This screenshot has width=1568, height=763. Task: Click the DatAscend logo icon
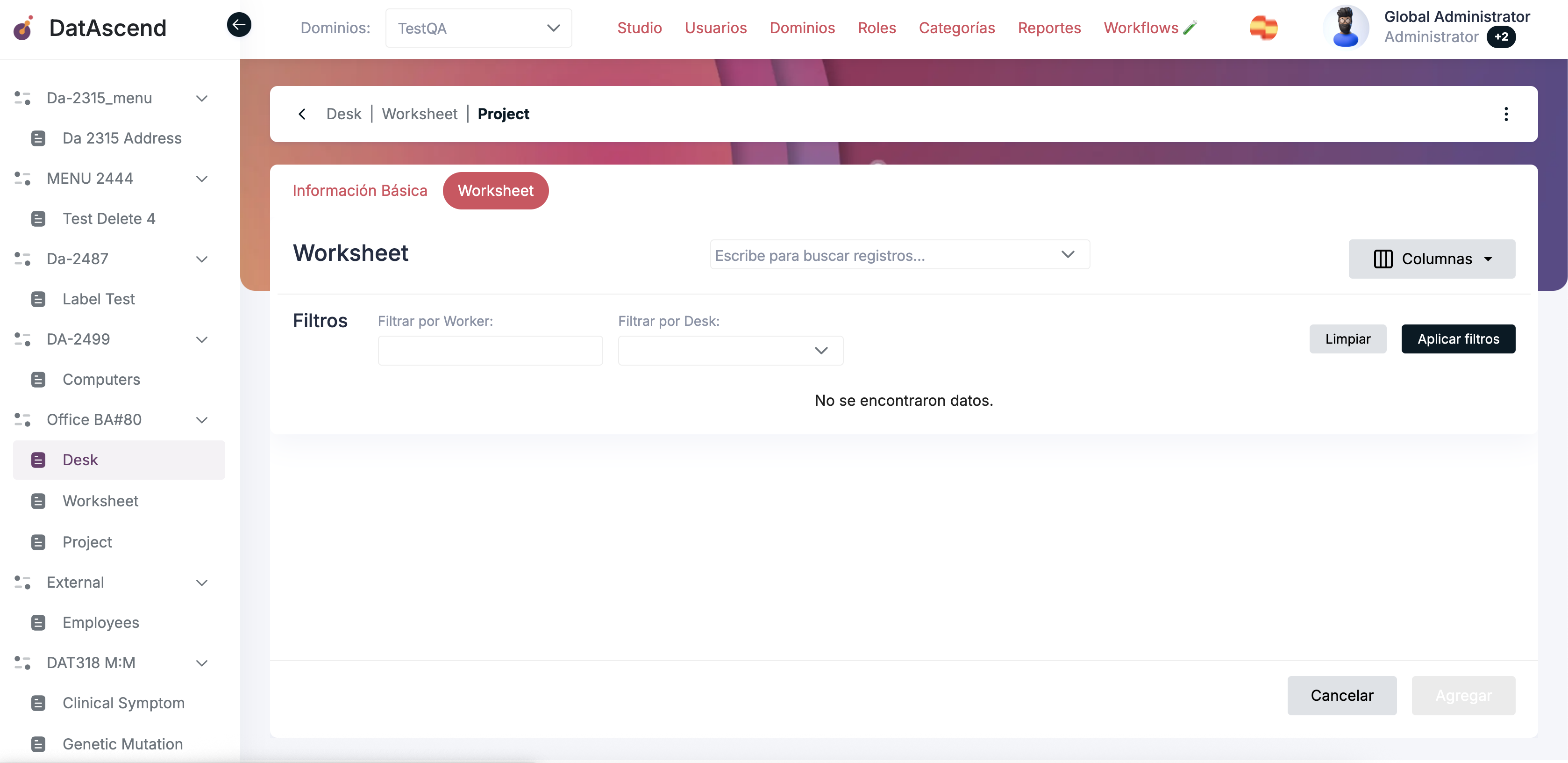(x=22, y=28)
